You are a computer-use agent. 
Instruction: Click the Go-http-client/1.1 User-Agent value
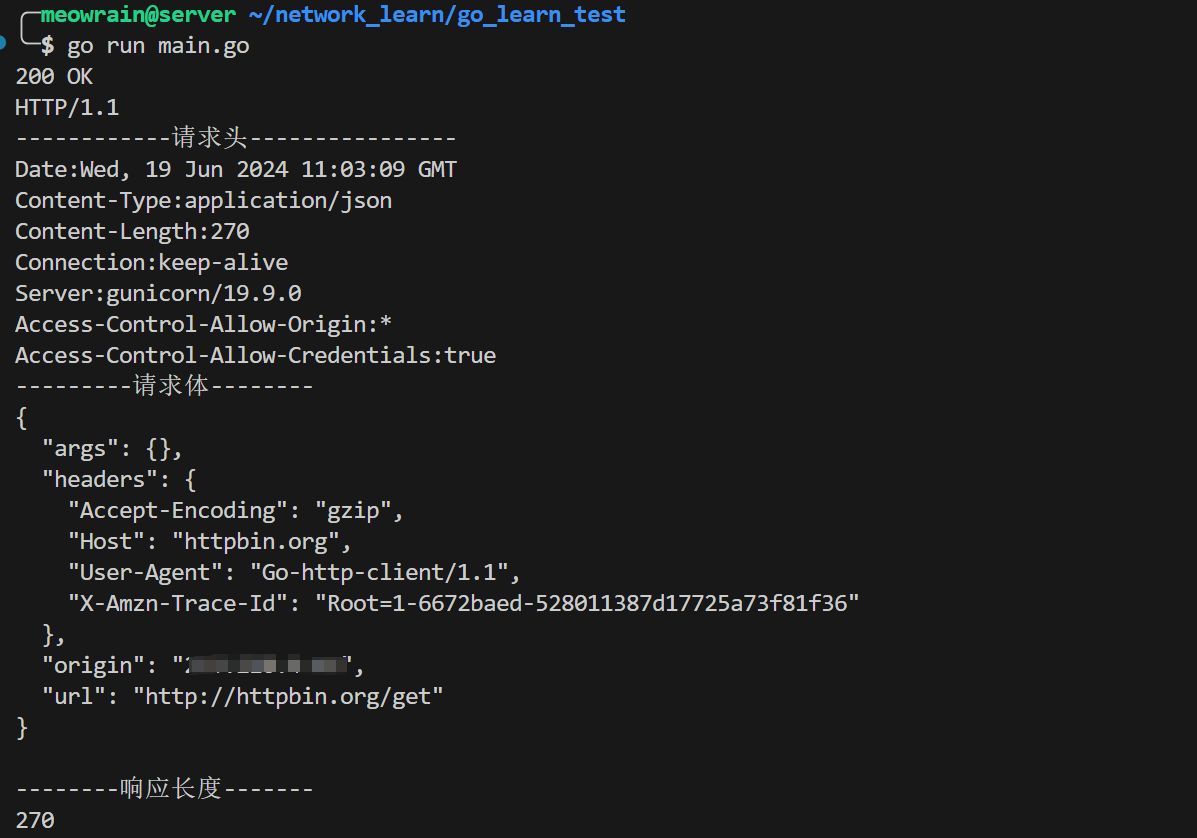coord(385,573)
